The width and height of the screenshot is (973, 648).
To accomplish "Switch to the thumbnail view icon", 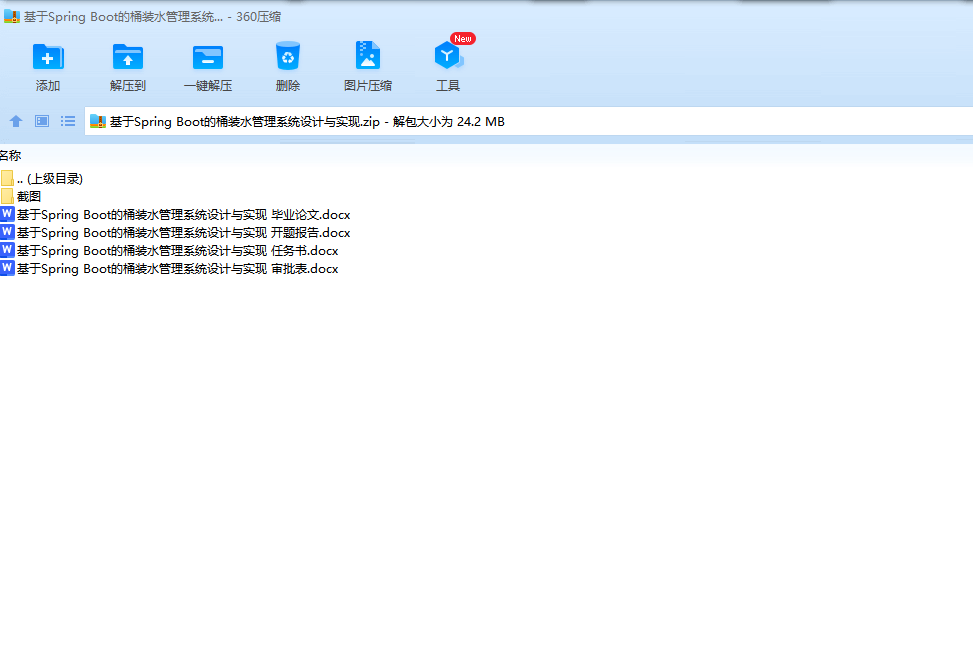I will point(42,121).
